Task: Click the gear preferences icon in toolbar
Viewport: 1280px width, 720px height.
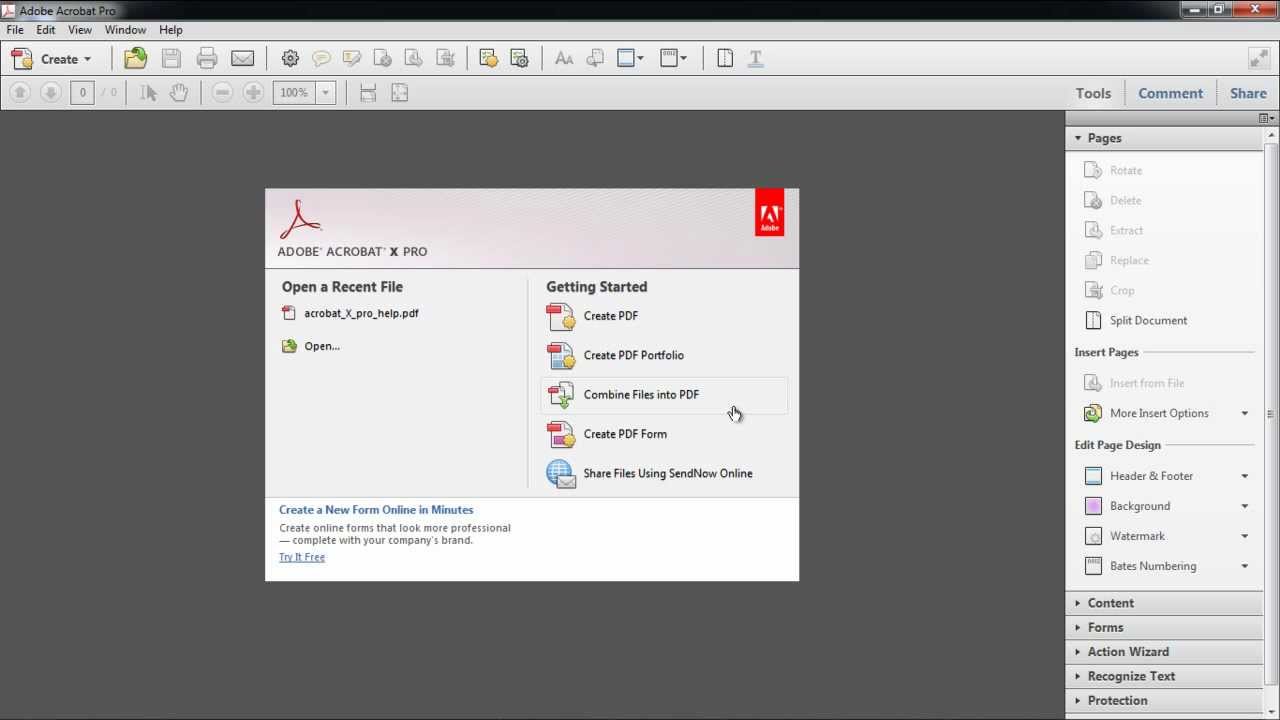Action: (290, 58)
